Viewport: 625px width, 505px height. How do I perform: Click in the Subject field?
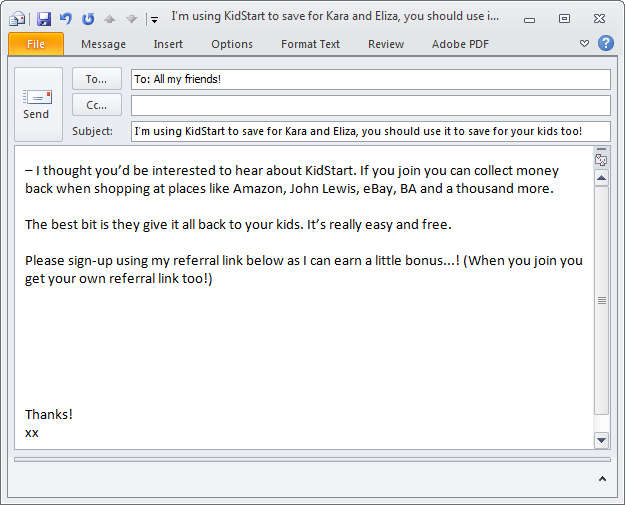[370, 131]
